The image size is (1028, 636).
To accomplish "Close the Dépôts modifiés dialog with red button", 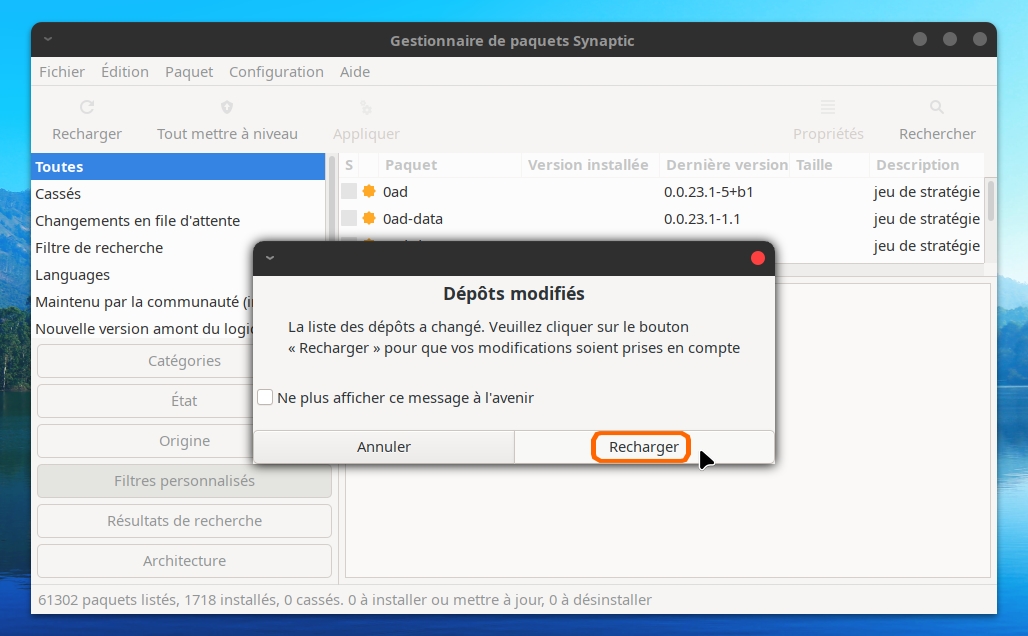I will click(x=757, y=258).
